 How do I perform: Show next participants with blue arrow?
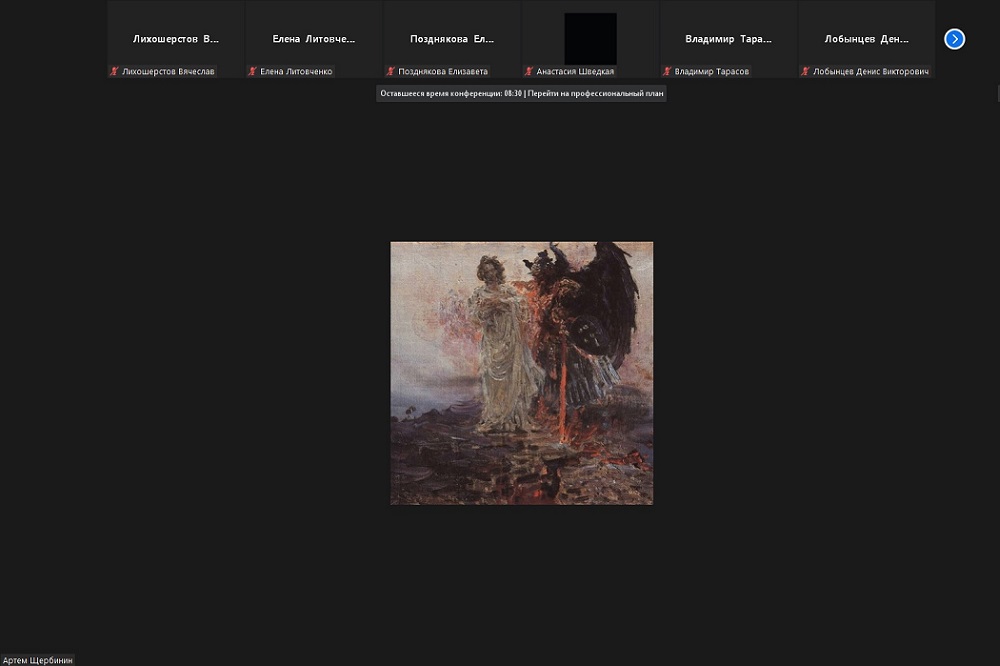coord(954,39)
